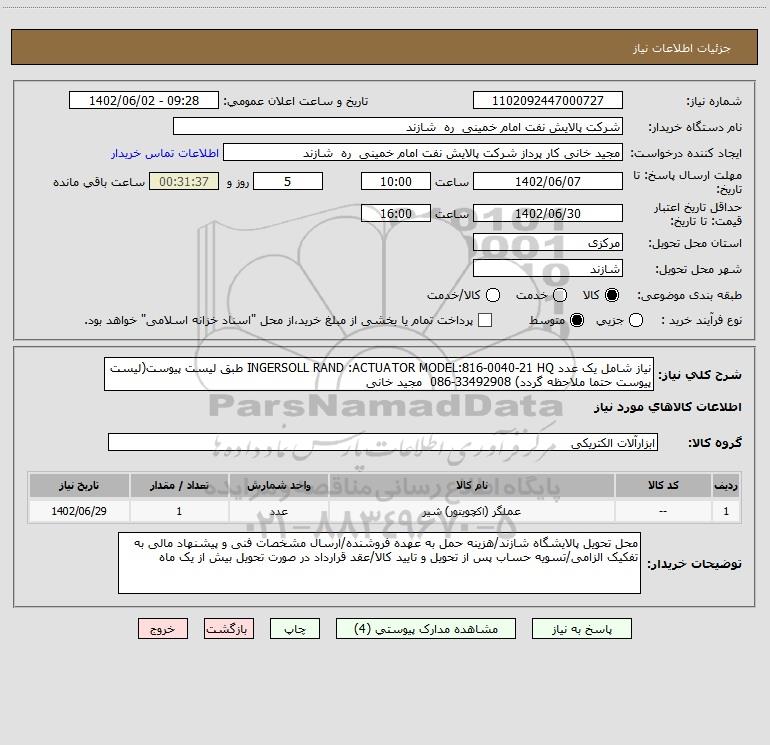770x745 pixels.
Task: Click the countdown timer 00:31:37
Action: (x=184, y=182)
